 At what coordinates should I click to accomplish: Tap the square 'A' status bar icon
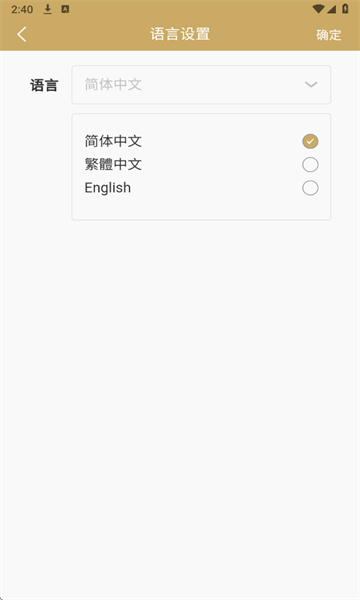(65, 9)
